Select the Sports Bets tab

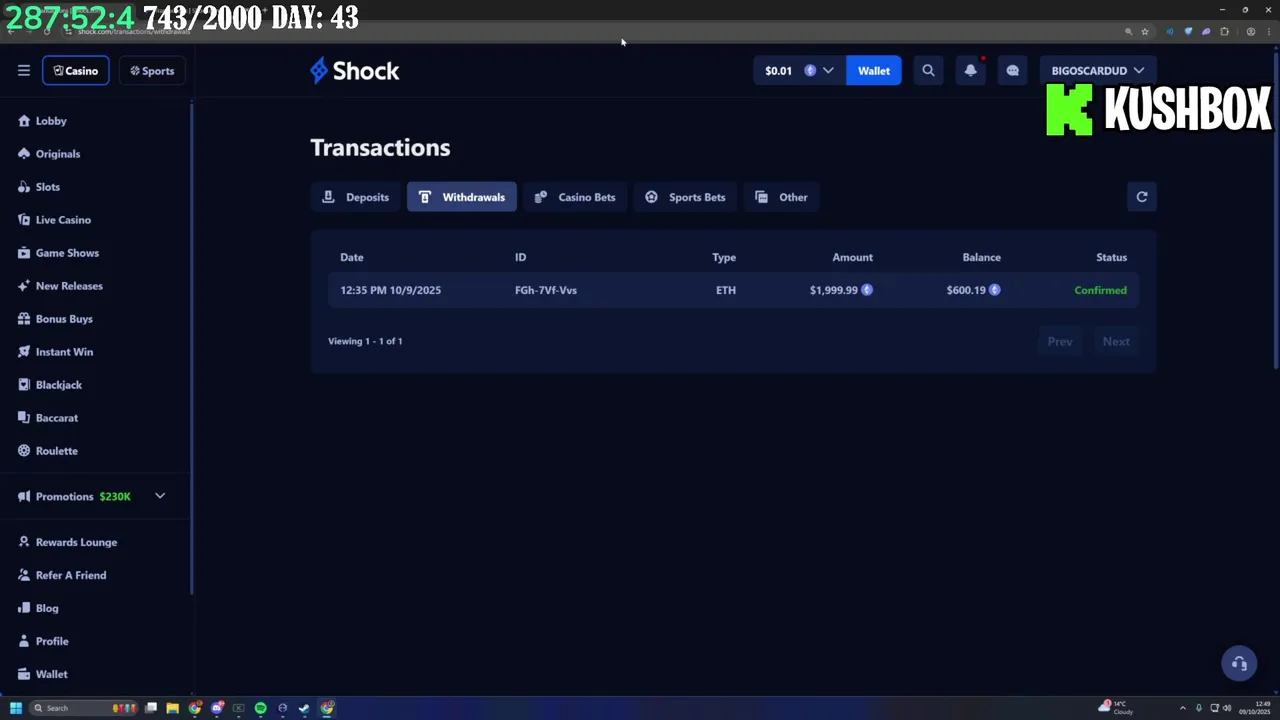pyautogui.click(x=685, y=197)
